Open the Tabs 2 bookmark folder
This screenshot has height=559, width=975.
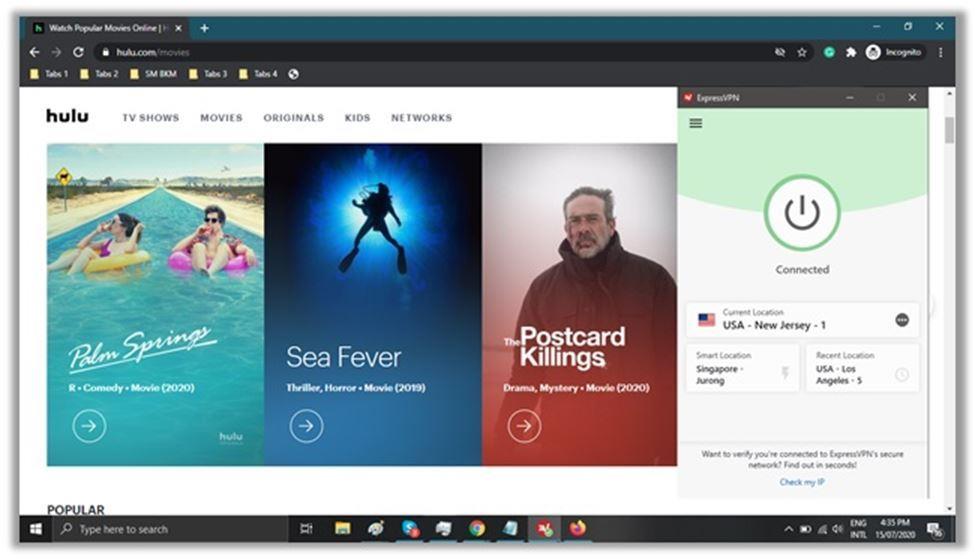click(98, 74)
